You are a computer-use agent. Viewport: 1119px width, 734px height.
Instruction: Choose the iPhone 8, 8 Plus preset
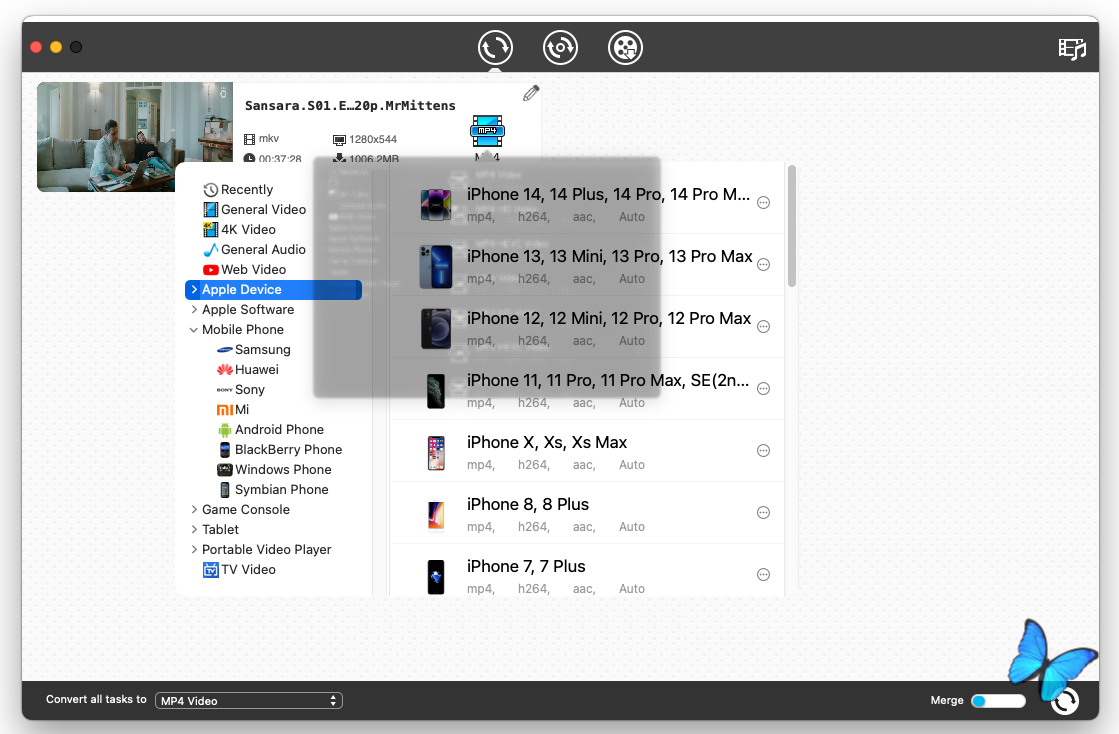click(x=587, y=514)
